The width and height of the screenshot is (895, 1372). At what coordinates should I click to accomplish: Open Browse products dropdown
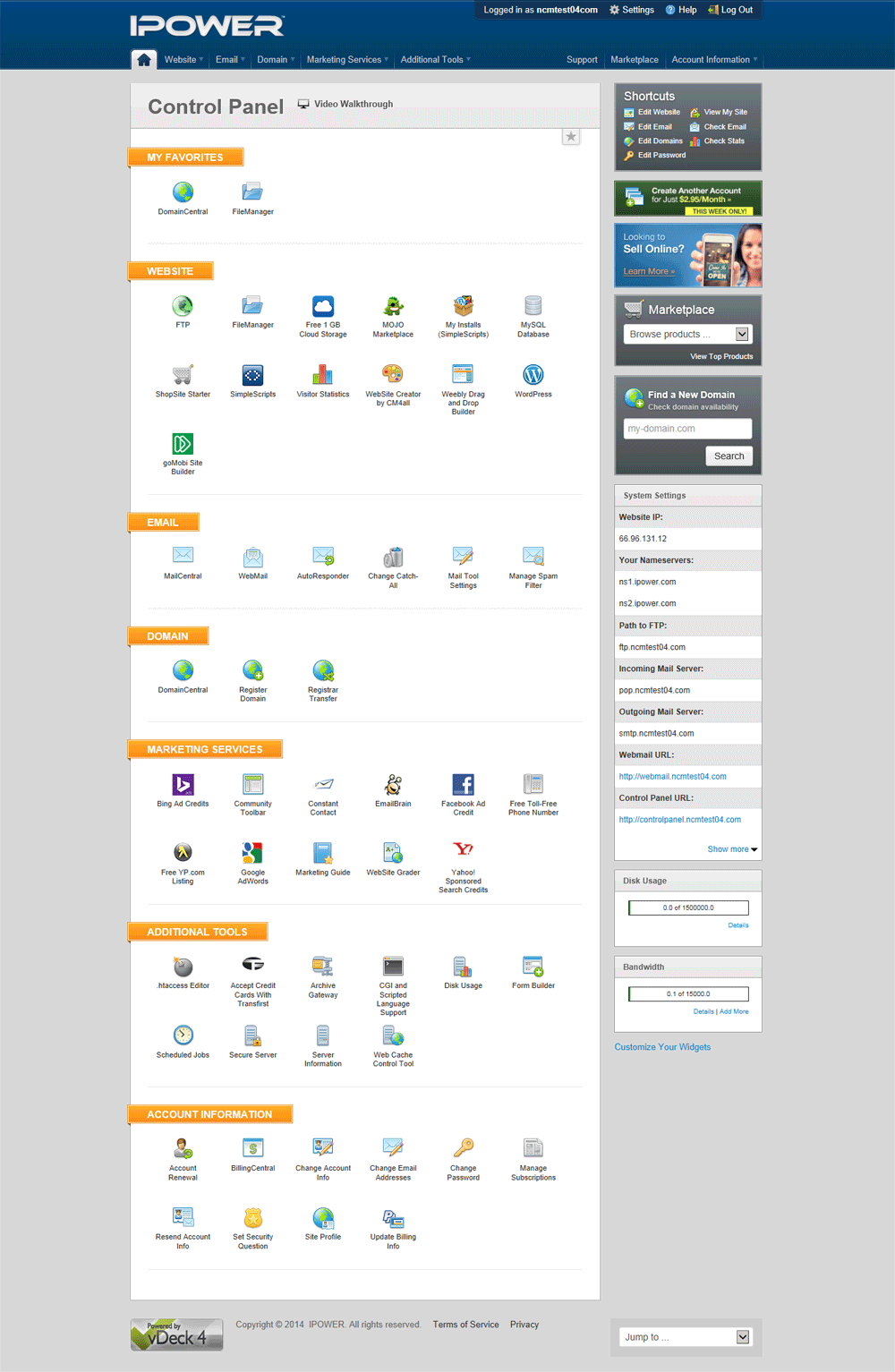pos(687,334)
